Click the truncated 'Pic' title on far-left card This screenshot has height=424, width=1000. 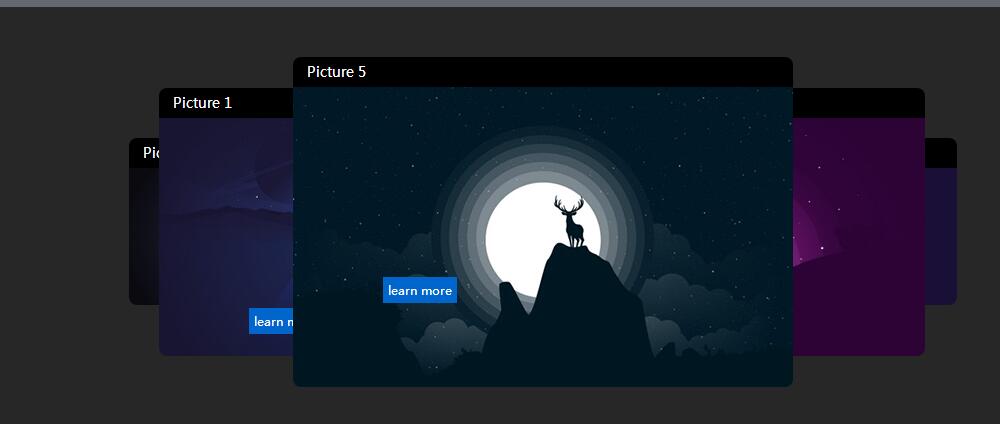(151, 153)
